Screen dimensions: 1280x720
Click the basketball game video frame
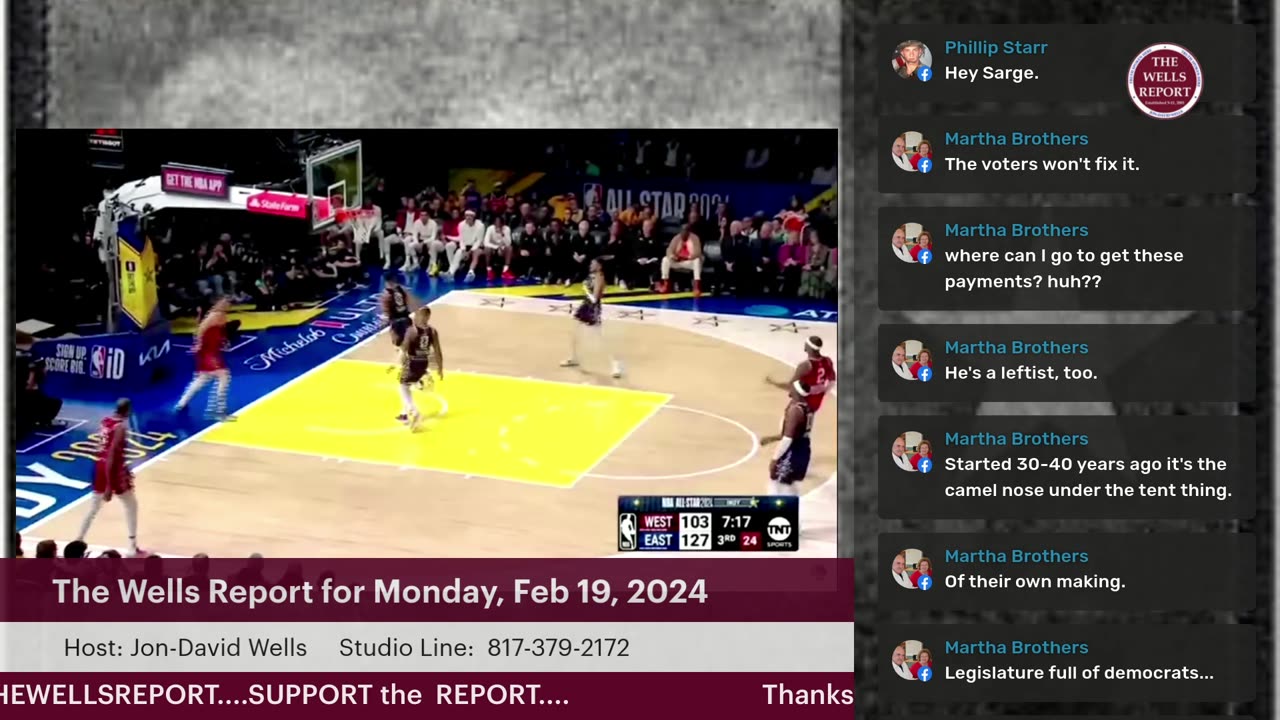click(x=426, y=343)
